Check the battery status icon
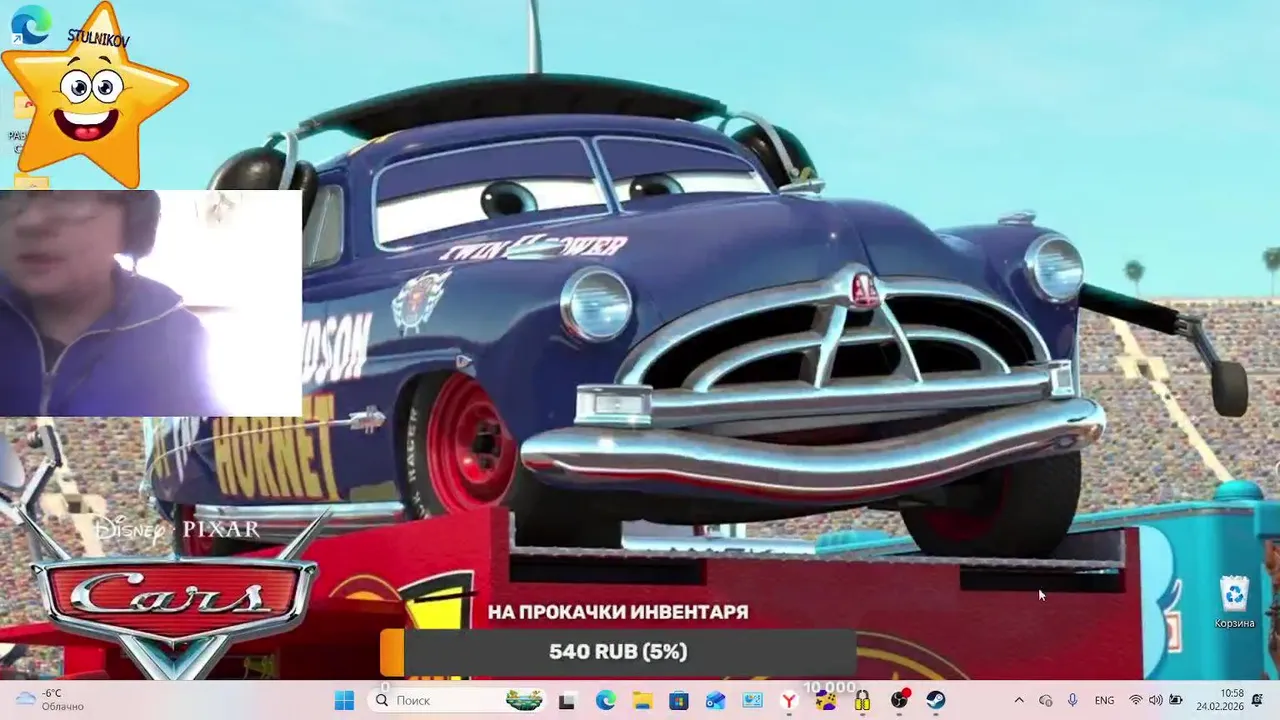Image resolution: width=1280 pixels, height=720 pixels. click(x=1176, y=701)
